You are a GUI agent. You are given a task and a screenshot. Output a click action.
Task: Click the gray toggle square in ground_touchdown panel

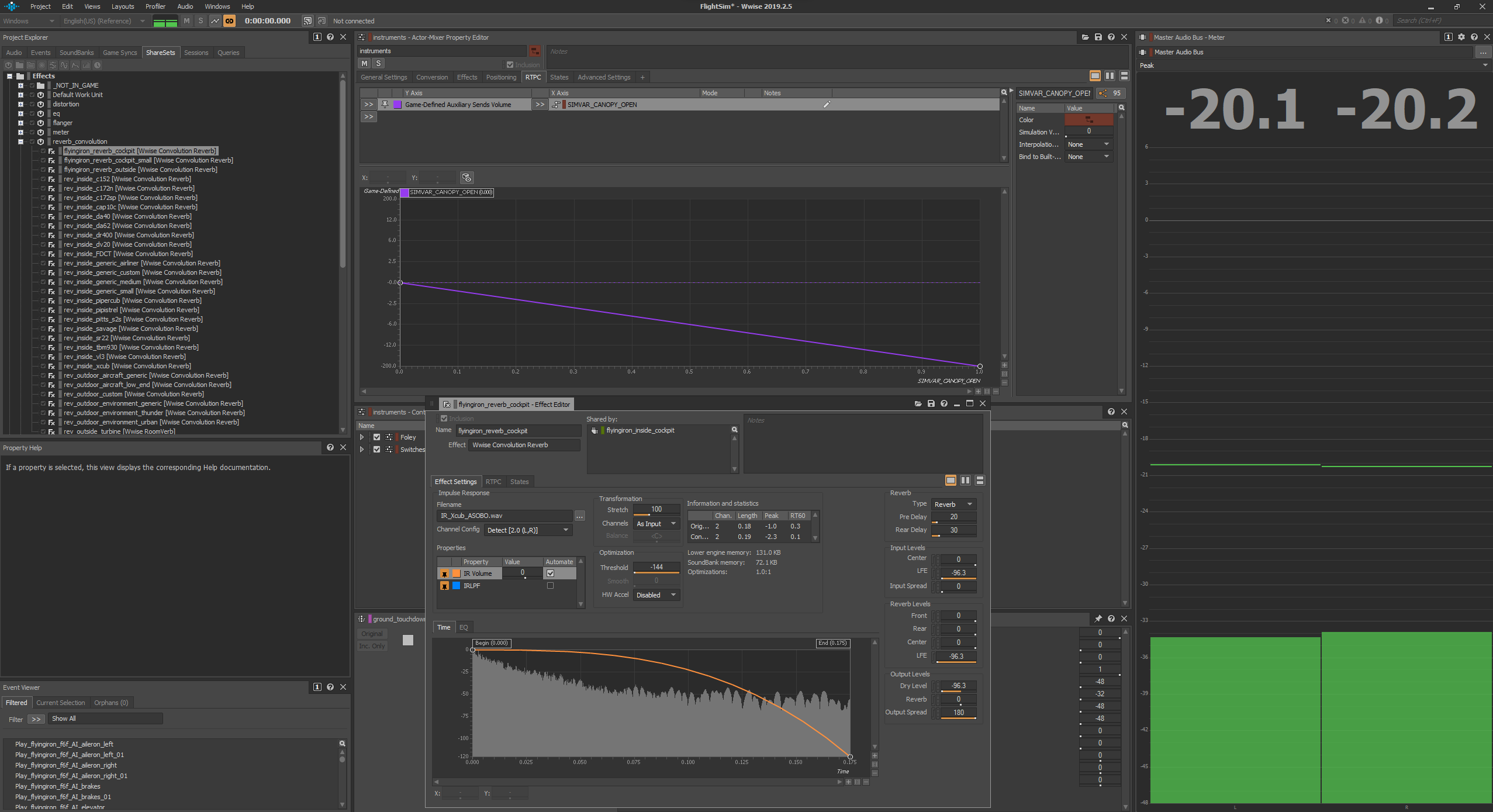click(x=408, y=640)
